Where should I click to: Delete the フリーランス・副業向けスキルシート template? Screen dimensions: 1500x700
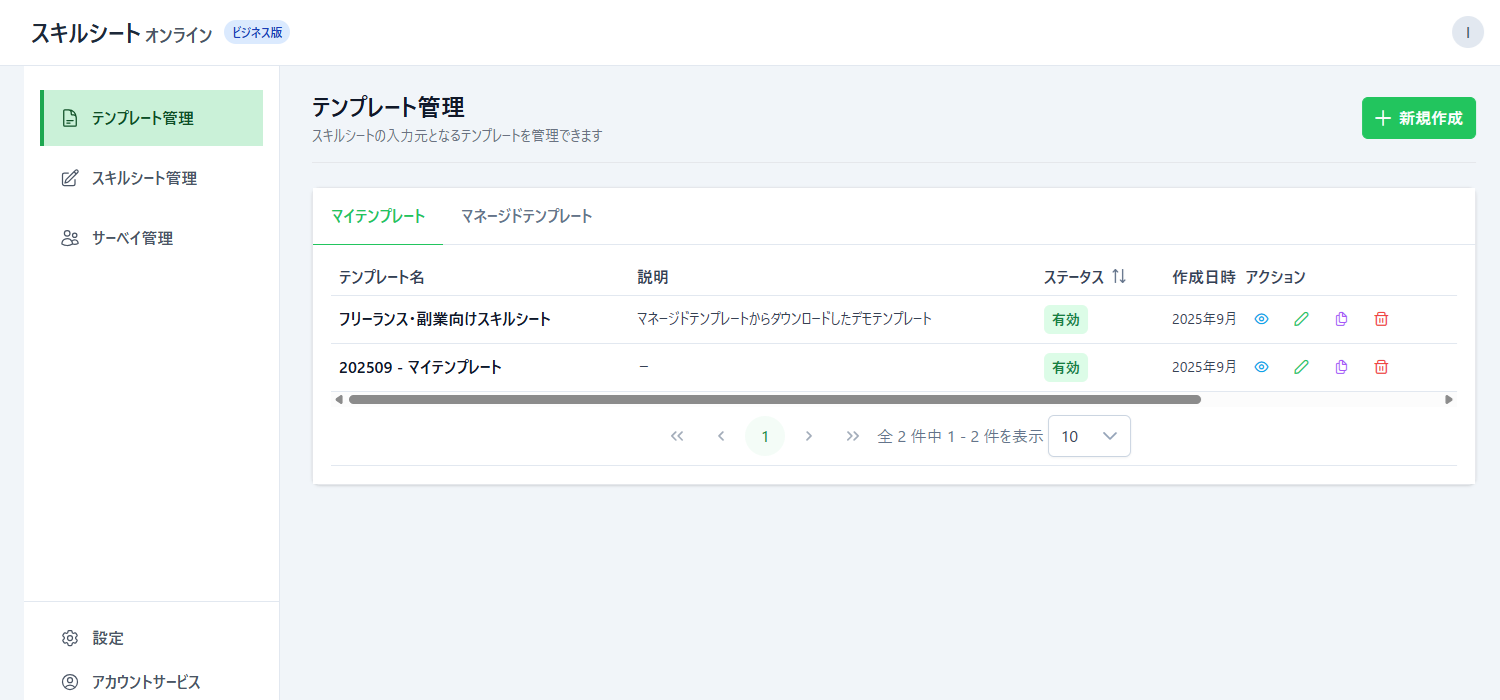click(x=1381, y=319)
